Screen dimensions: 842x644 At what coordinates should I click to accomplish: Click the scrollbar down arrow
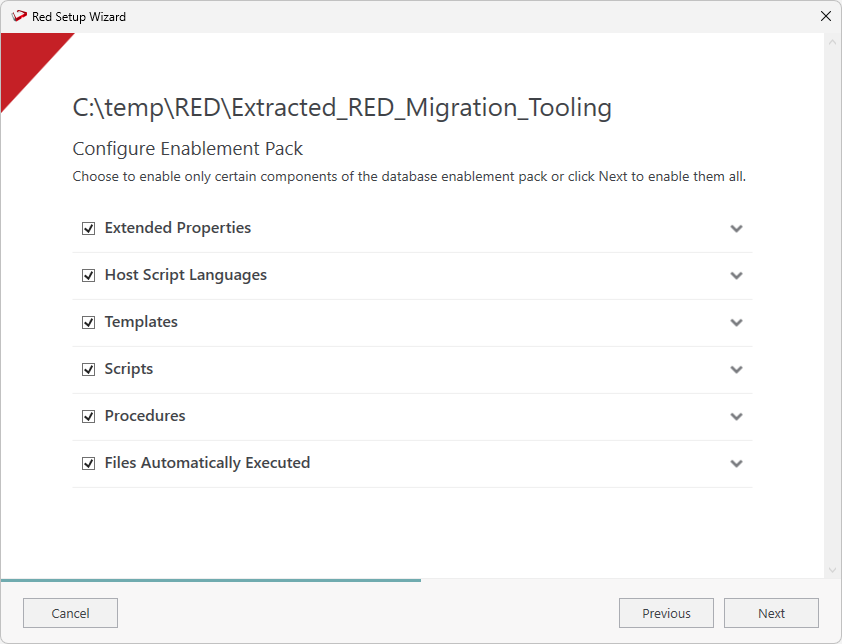pyautogui.click(x=832, y=570)
